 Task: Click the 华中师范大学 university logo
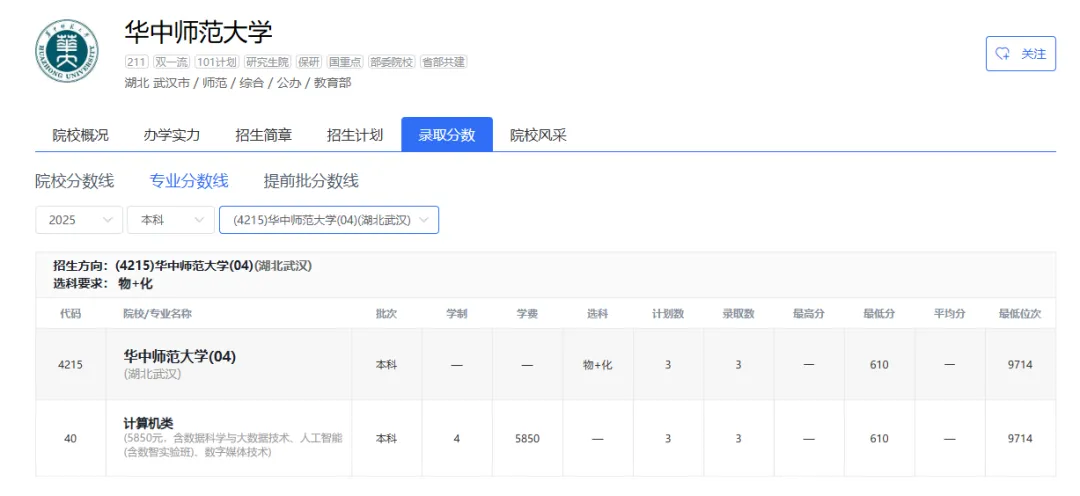click(x=67, y=51)
